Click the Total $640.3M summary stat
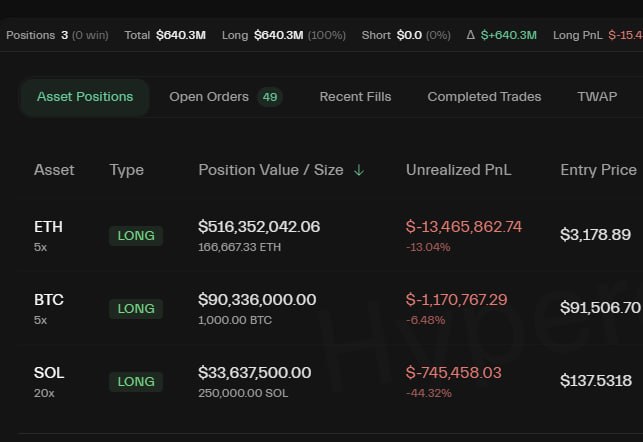Image resolution: width=643 pixels, height=442 pixels. click(165, 35)
